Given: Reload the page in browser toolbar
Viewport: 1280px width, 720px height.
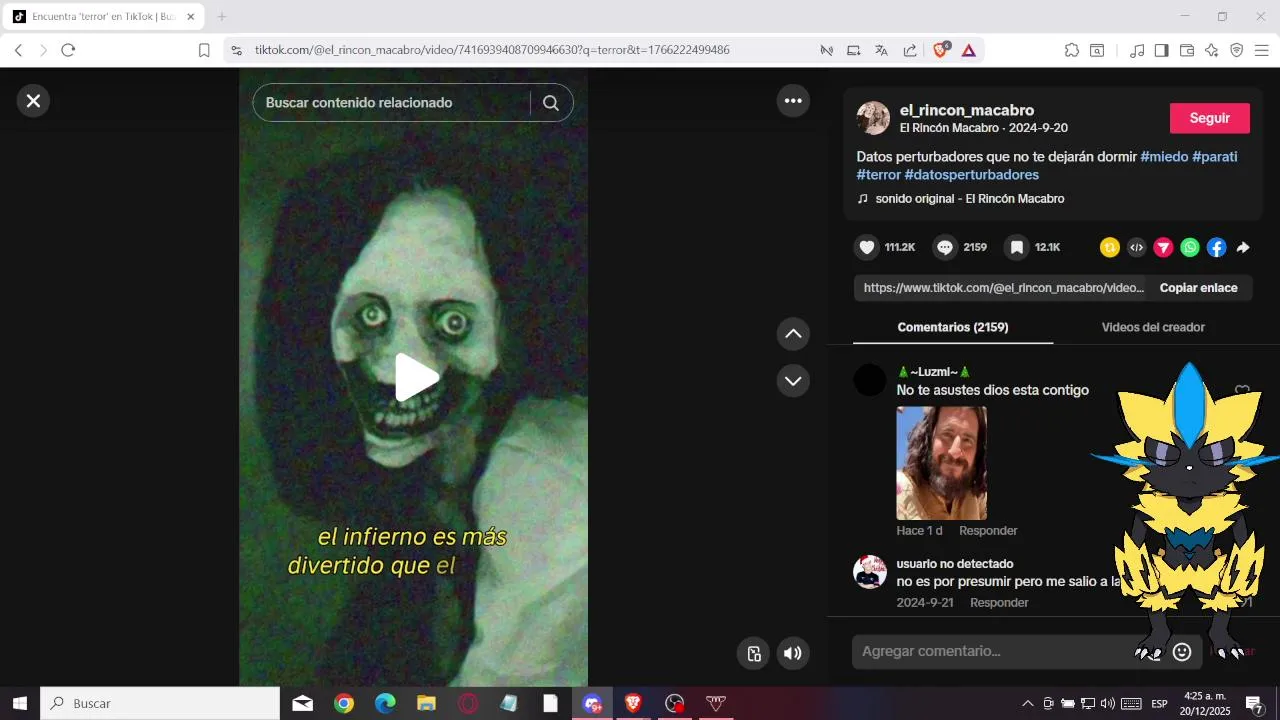Looking at the screenshot, I should pyautogui.click(x=68, y=50).
